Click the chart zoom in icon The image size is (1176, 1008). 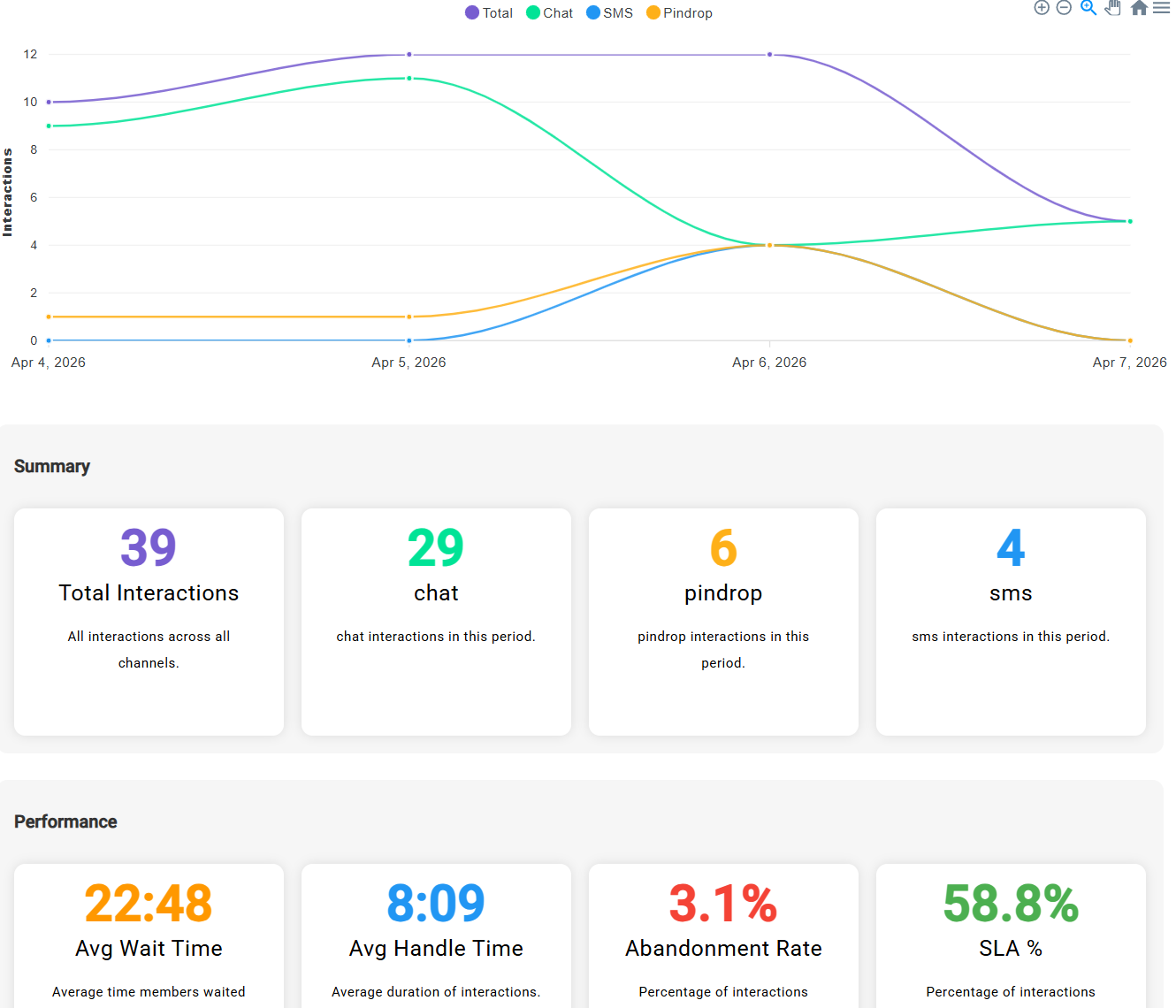click(x=1042, y=8)
